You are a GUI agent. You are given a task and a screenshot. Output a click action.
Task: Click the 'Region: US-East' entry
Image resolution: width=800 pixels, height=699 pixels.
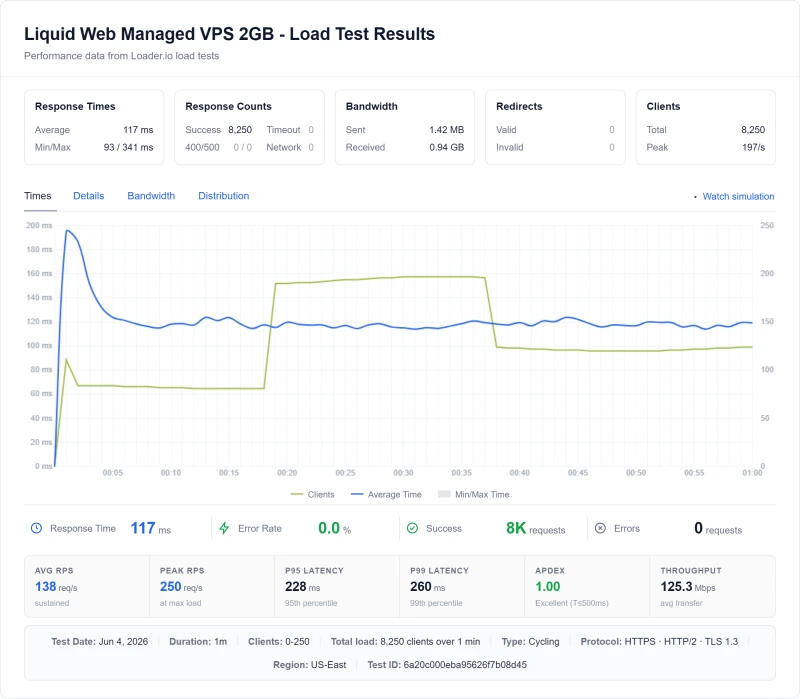pyautogui.click(x=310, y=665)
